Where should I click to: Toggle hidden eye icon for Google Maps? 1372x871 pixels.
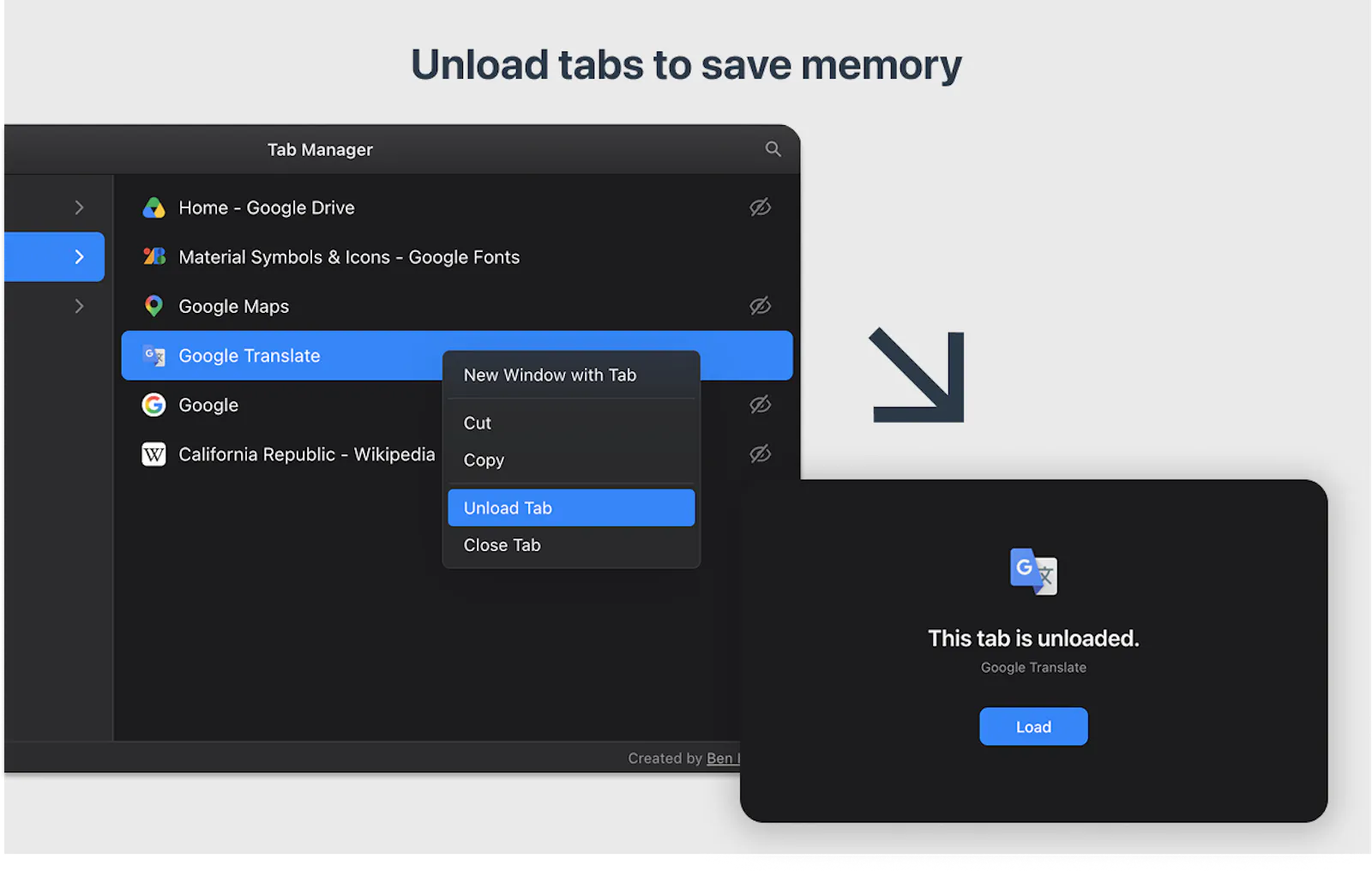(760, 306)
